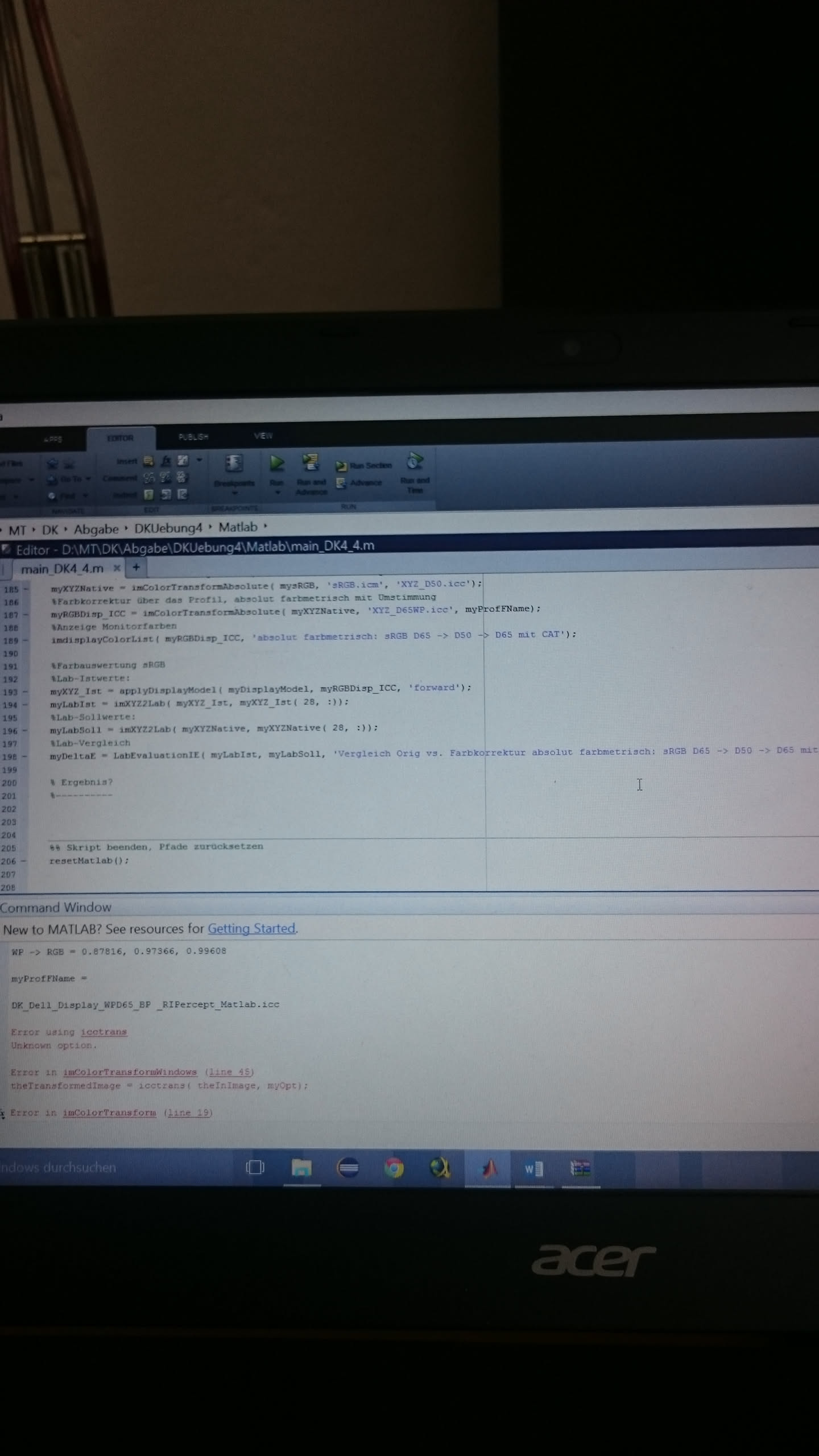Click the Breakpoints icon
This screenshot has width=819, height=1456.
click(x=234, y=463)
